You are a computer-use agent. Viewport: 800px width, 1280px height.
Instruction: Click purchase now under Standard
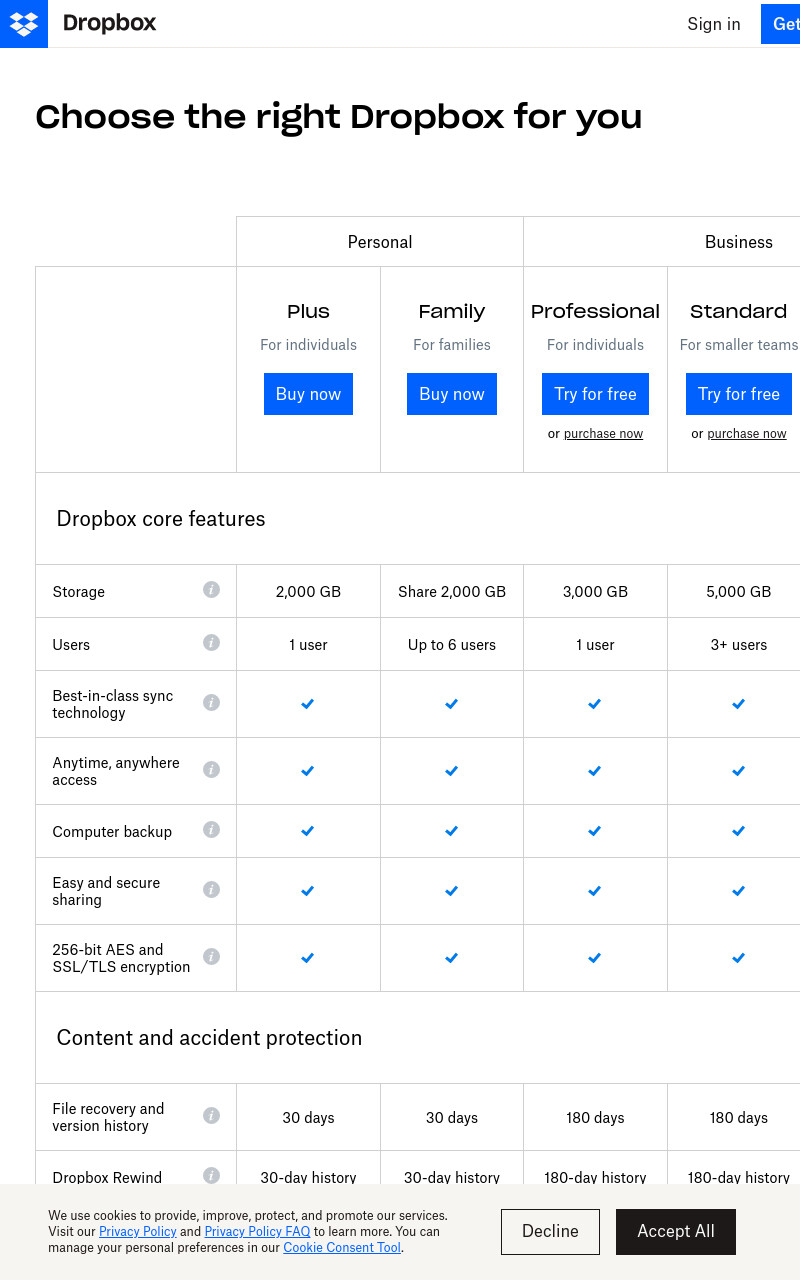(747, 434)
